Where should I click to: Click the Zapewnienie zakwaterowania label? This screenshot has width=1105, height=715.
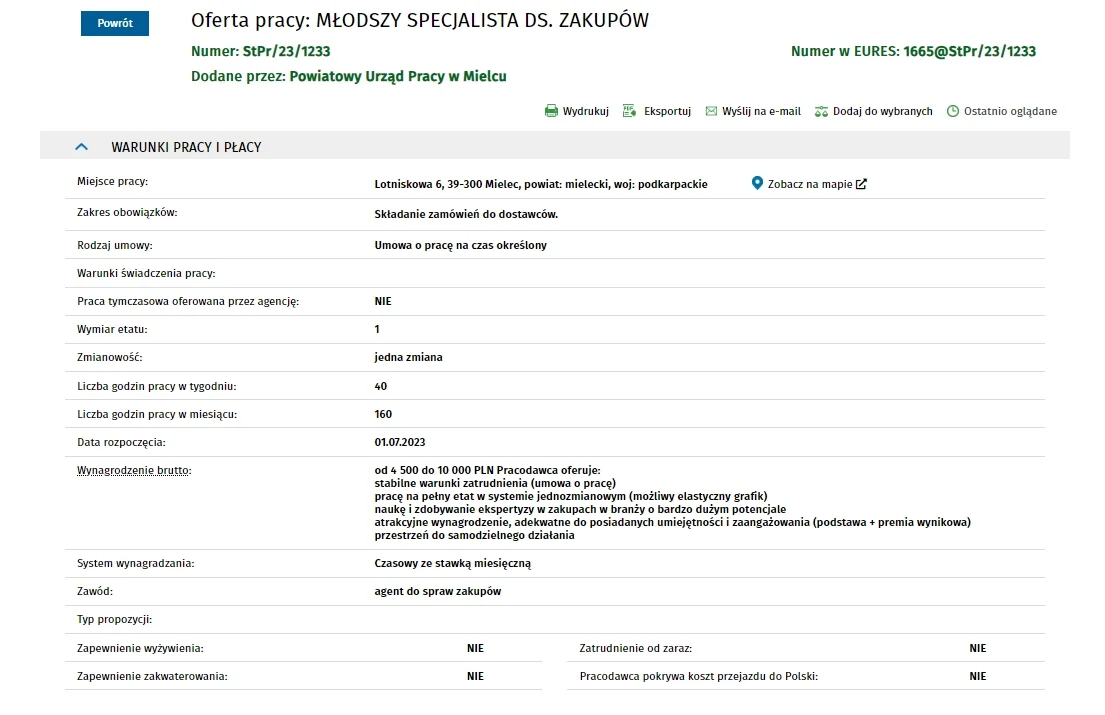(152, 676)
